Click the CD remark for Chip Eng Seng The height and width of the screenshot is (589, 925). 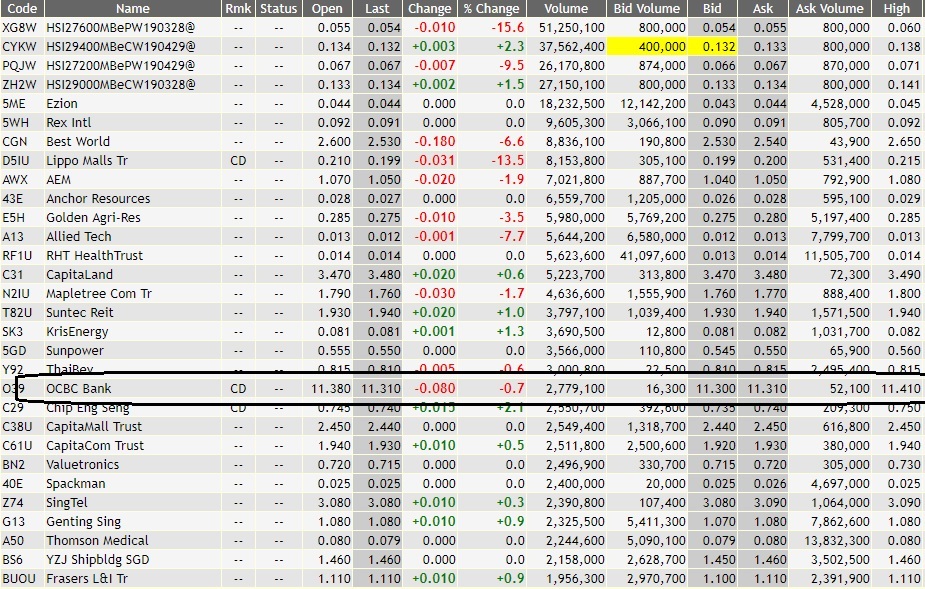[237, 407]
